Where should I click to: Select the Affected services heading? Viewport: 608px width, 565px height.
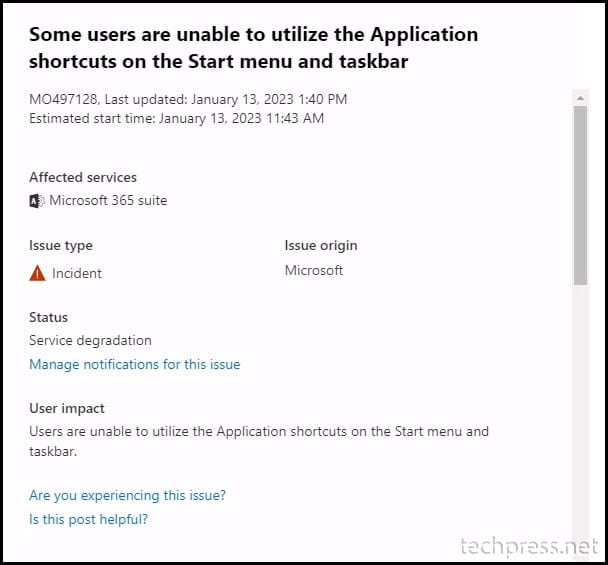click(83, 177)
